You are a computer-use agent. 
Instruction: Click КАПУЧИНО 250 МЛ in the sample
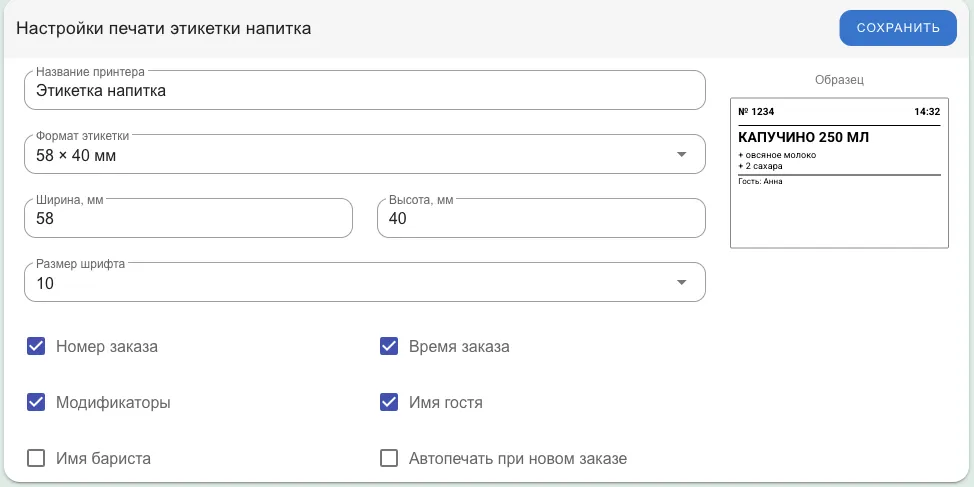tap(803, 138)
